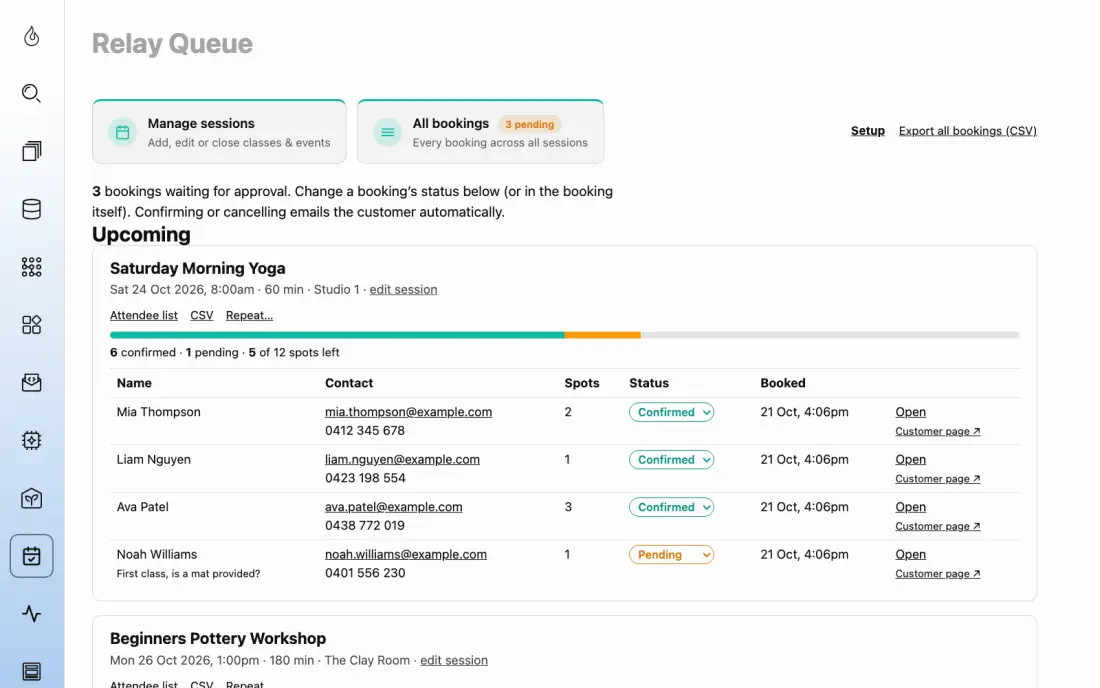The width and height of the screenshot is (1100, 688).
Task: Open the chip settings icon in sidebar
Action: pos(32,440)
